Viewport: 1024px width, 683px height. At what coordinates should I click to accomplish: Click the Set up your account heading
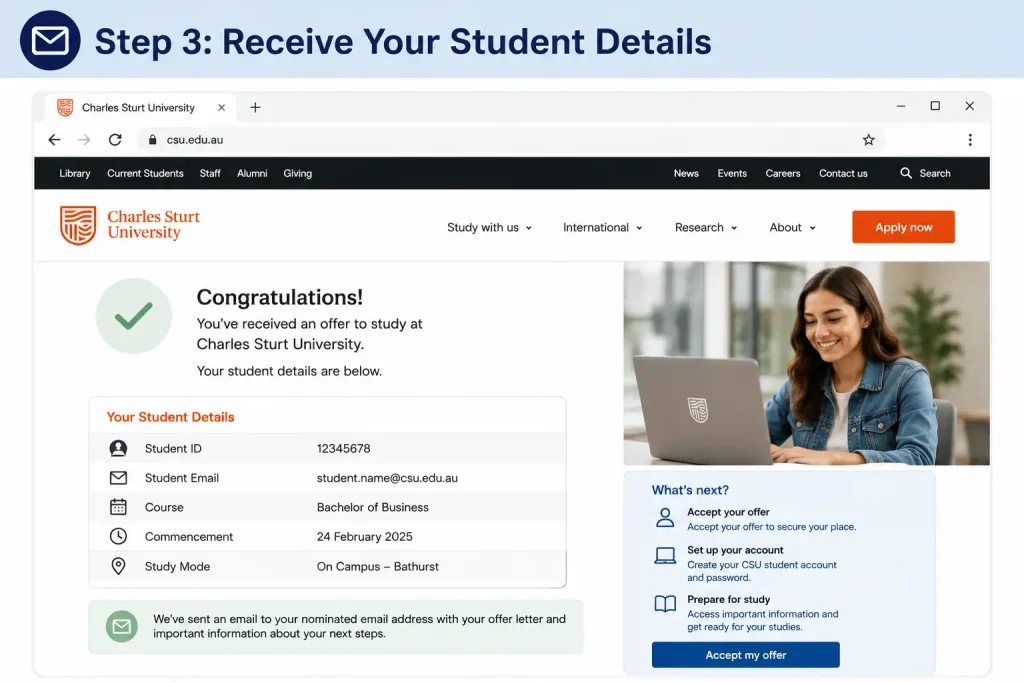click(x=735, y=550)
